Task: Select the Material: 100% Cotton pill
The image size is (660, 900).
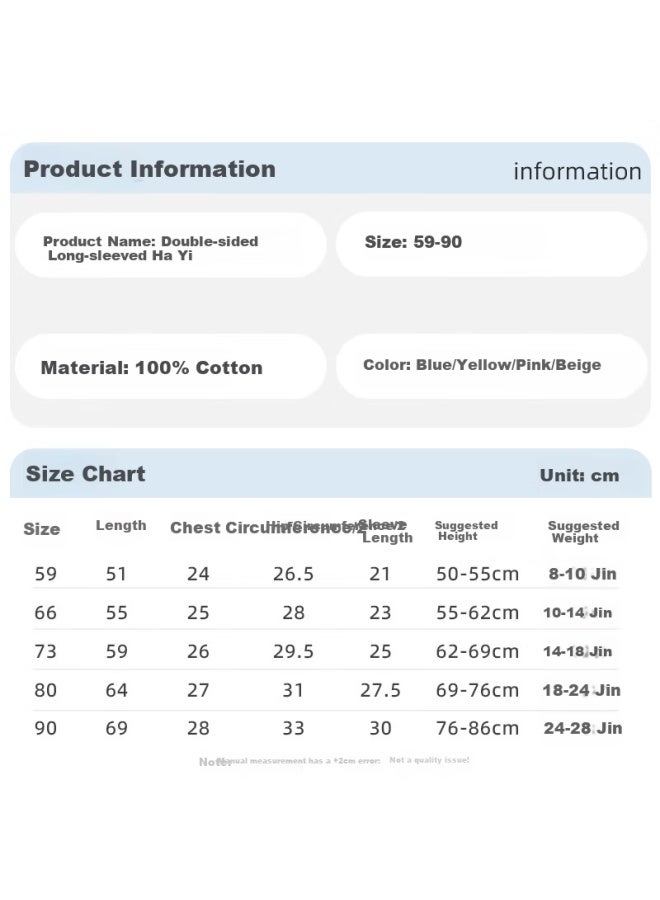Action: coord(170,367)
